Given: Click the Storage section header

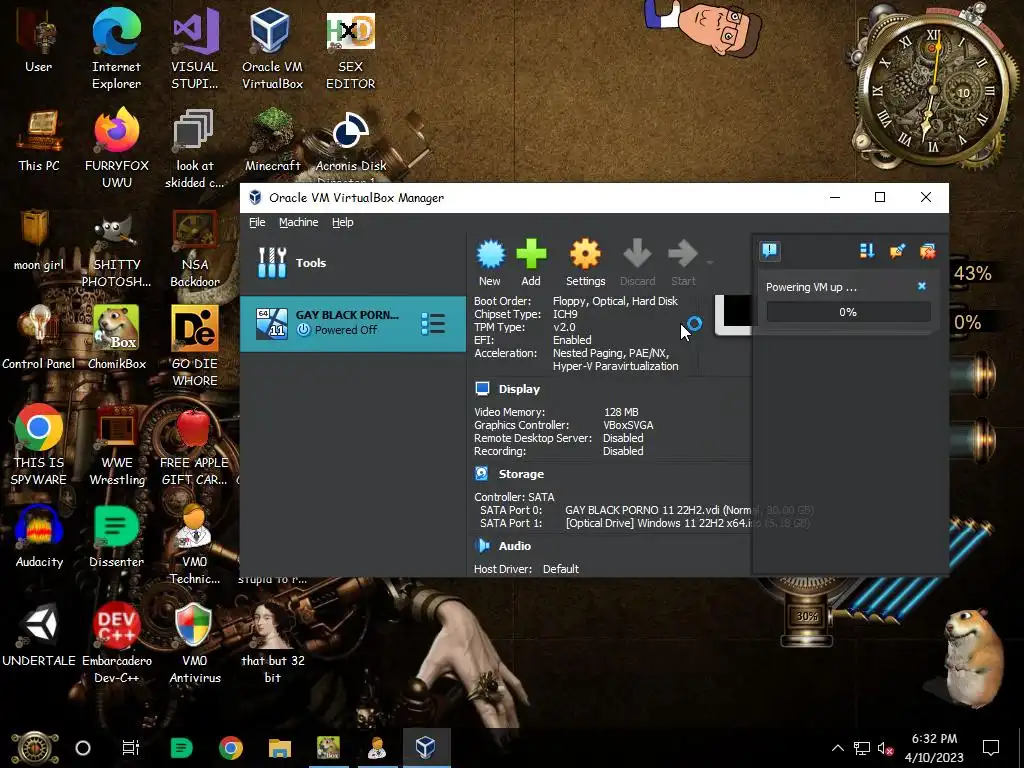Looking at the screenshot, I should point(521,474).
